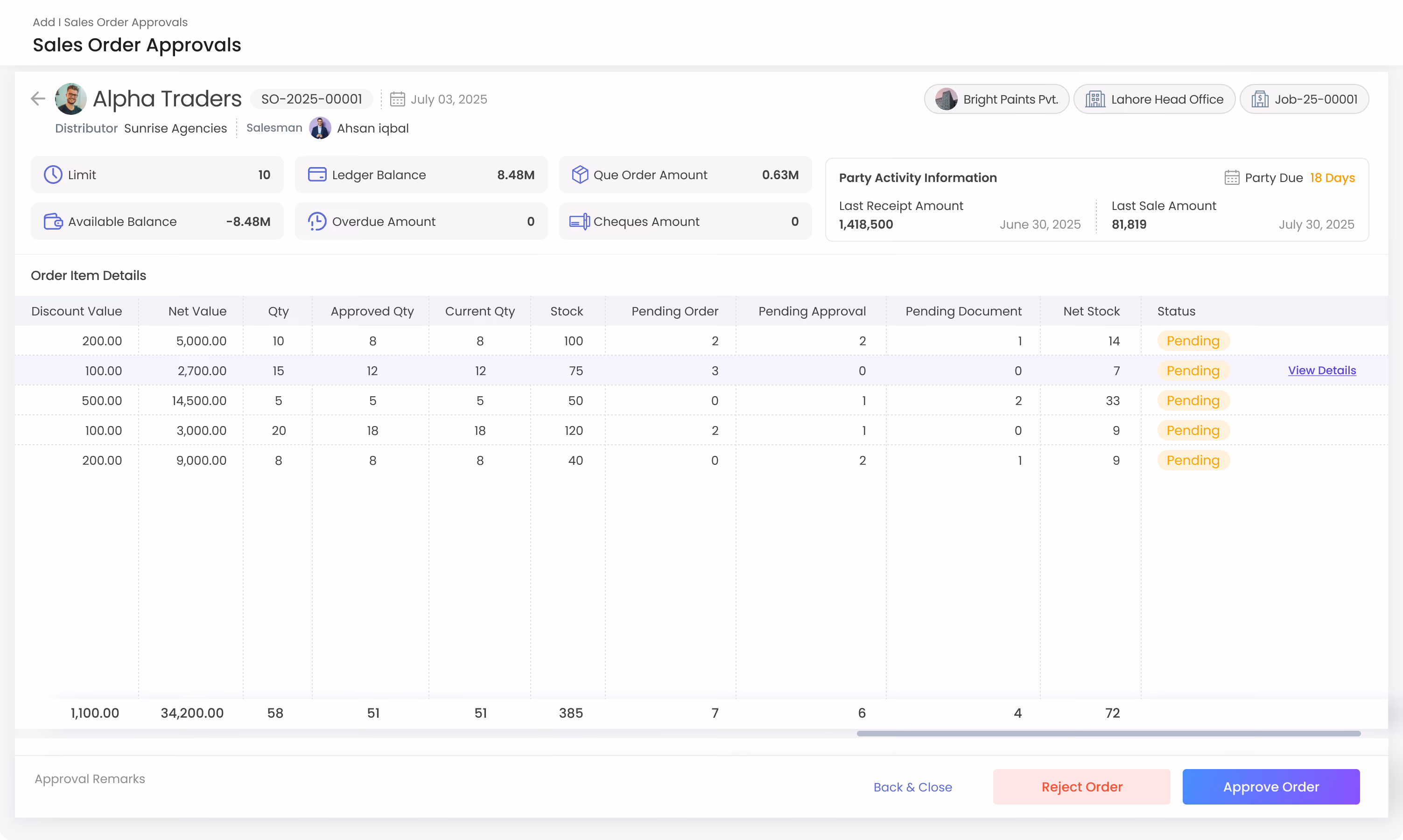Click the Discount Value column header

click(77, 311)
